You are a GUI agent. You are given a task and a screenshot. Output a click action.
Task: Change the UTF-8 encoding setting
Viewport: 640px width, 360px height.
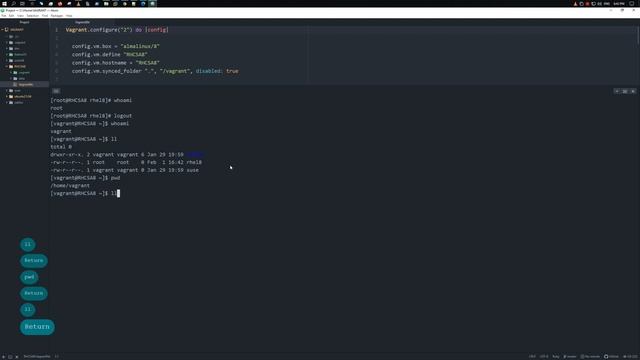tap(544, 357)
